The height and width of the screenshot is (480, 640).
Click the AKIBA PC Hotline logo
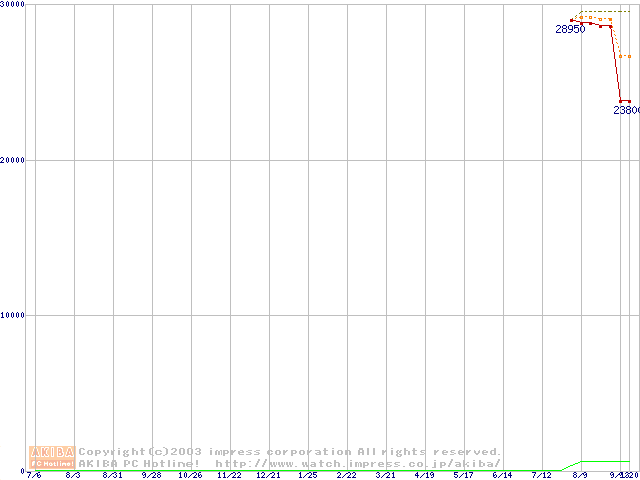tap(52, 457)
